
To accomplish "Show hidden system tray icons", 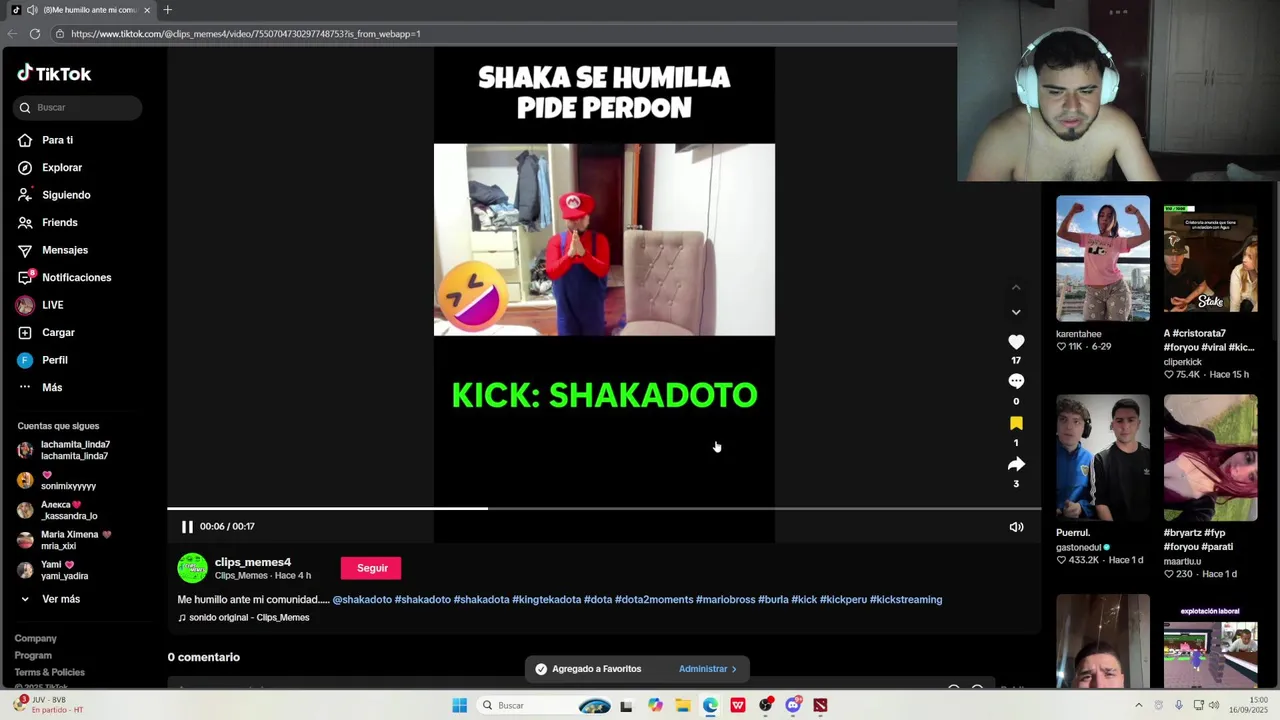I will point(1138,705).
